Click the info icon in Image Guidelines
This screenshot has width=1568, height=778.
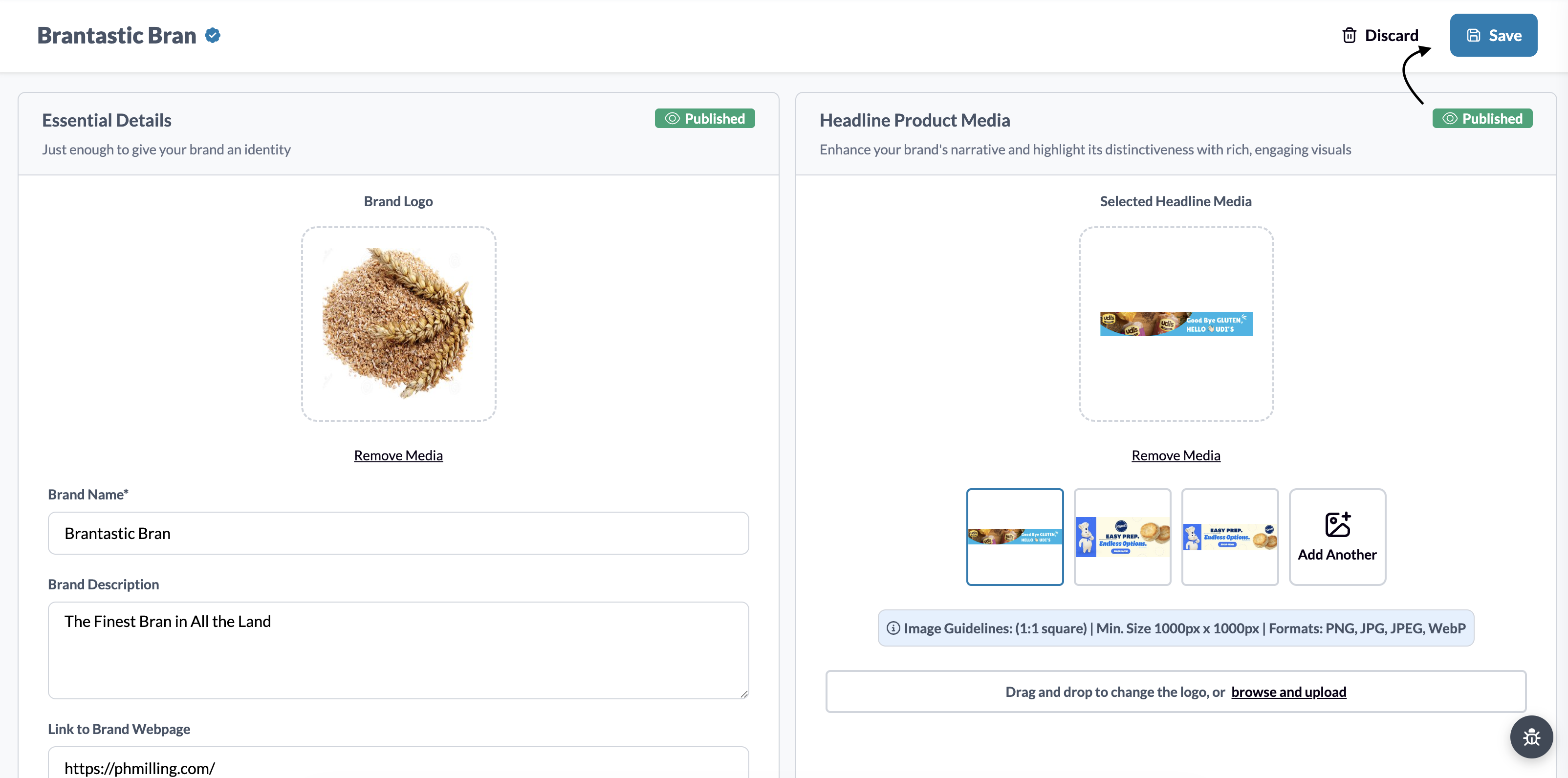tap(893, 628)
